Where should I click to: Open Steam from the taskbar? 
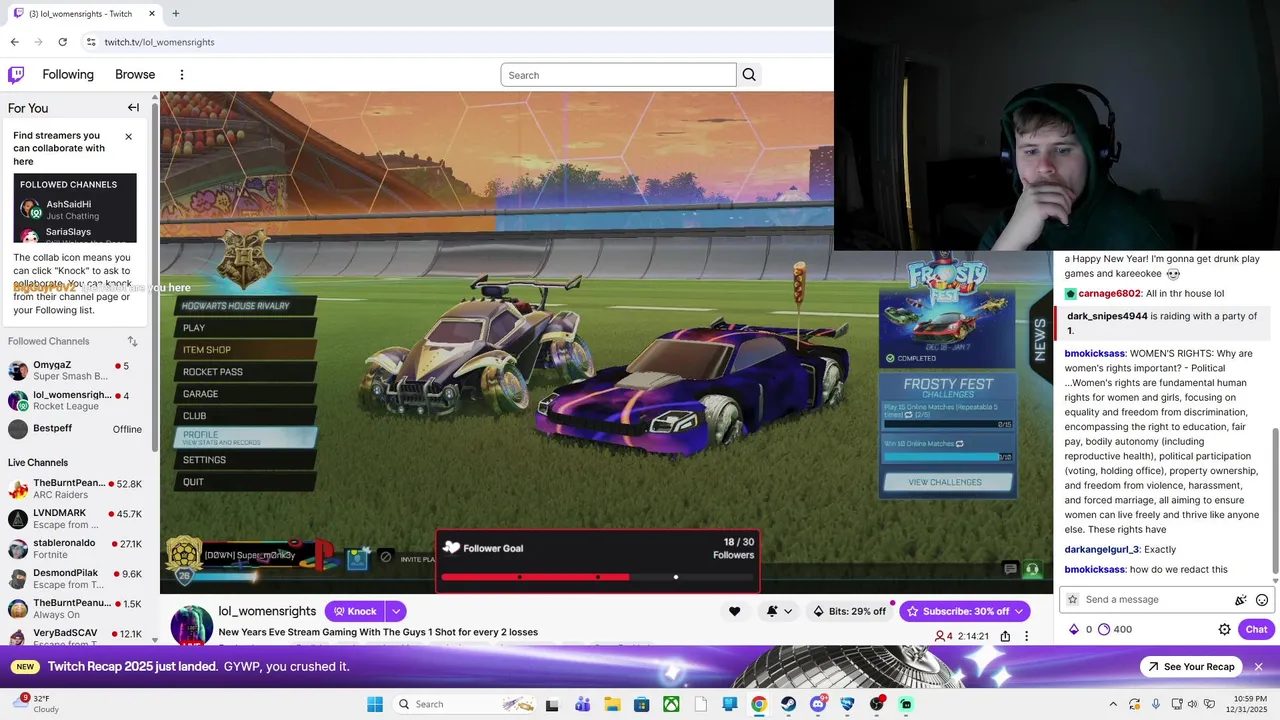coord(788,704)
